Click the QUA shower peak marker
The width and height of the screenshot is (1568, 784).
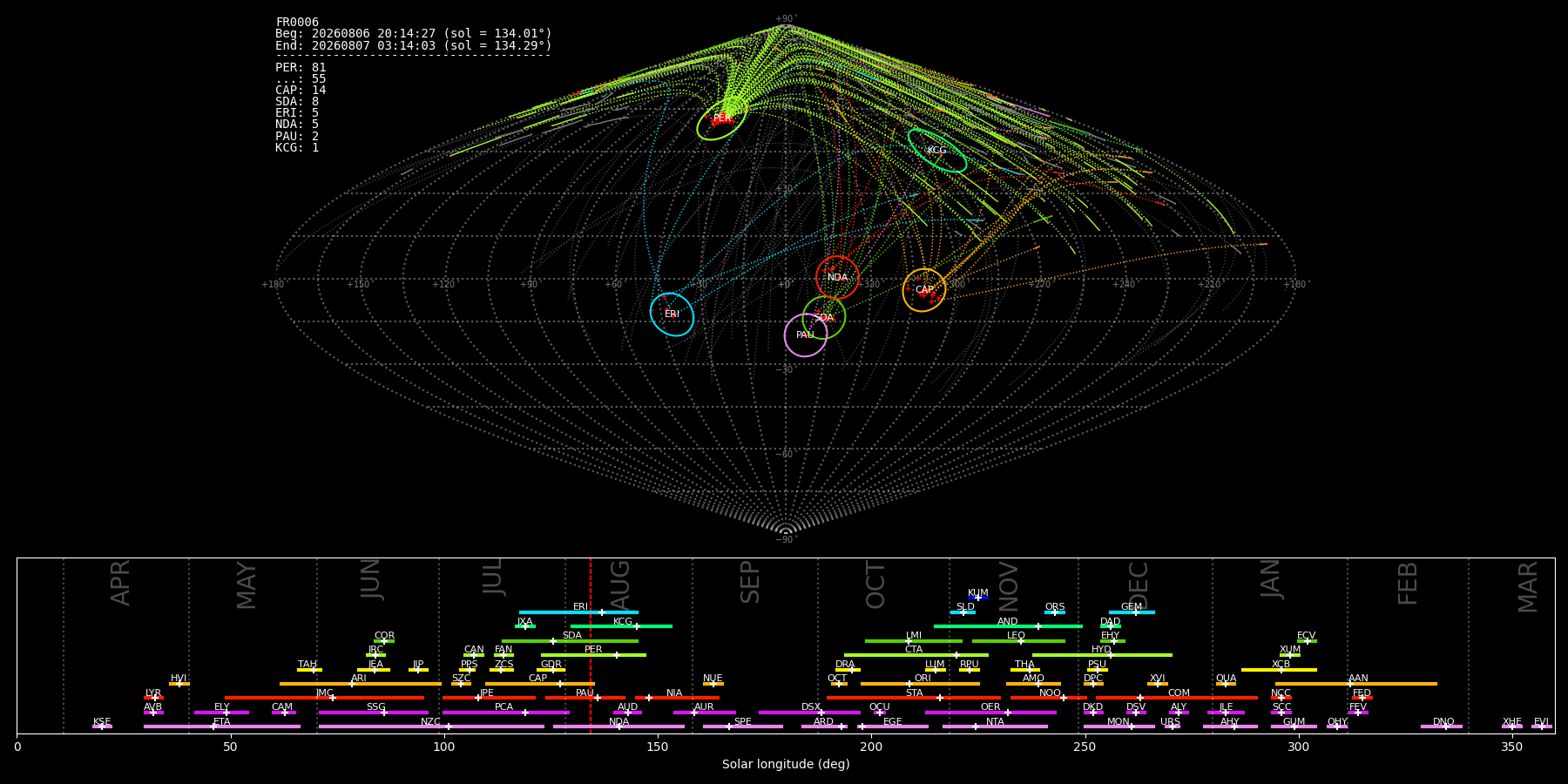click(x=1225, y=684)
